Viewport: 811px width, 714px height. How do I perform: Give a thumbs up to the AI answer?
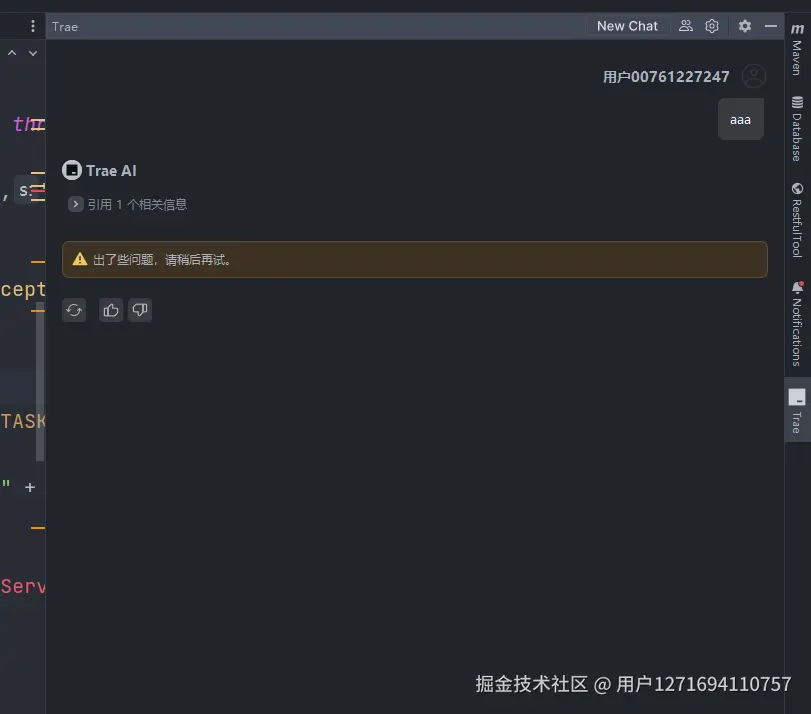tap(110, 310)
